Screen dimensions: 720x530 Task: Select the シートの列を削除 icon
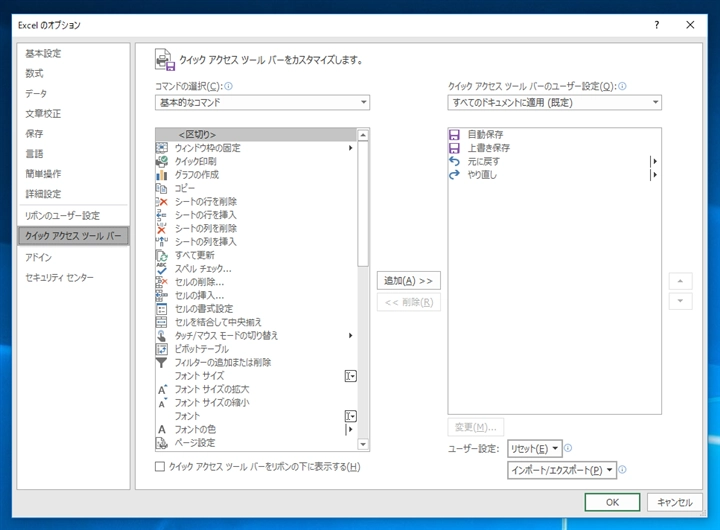162,228
